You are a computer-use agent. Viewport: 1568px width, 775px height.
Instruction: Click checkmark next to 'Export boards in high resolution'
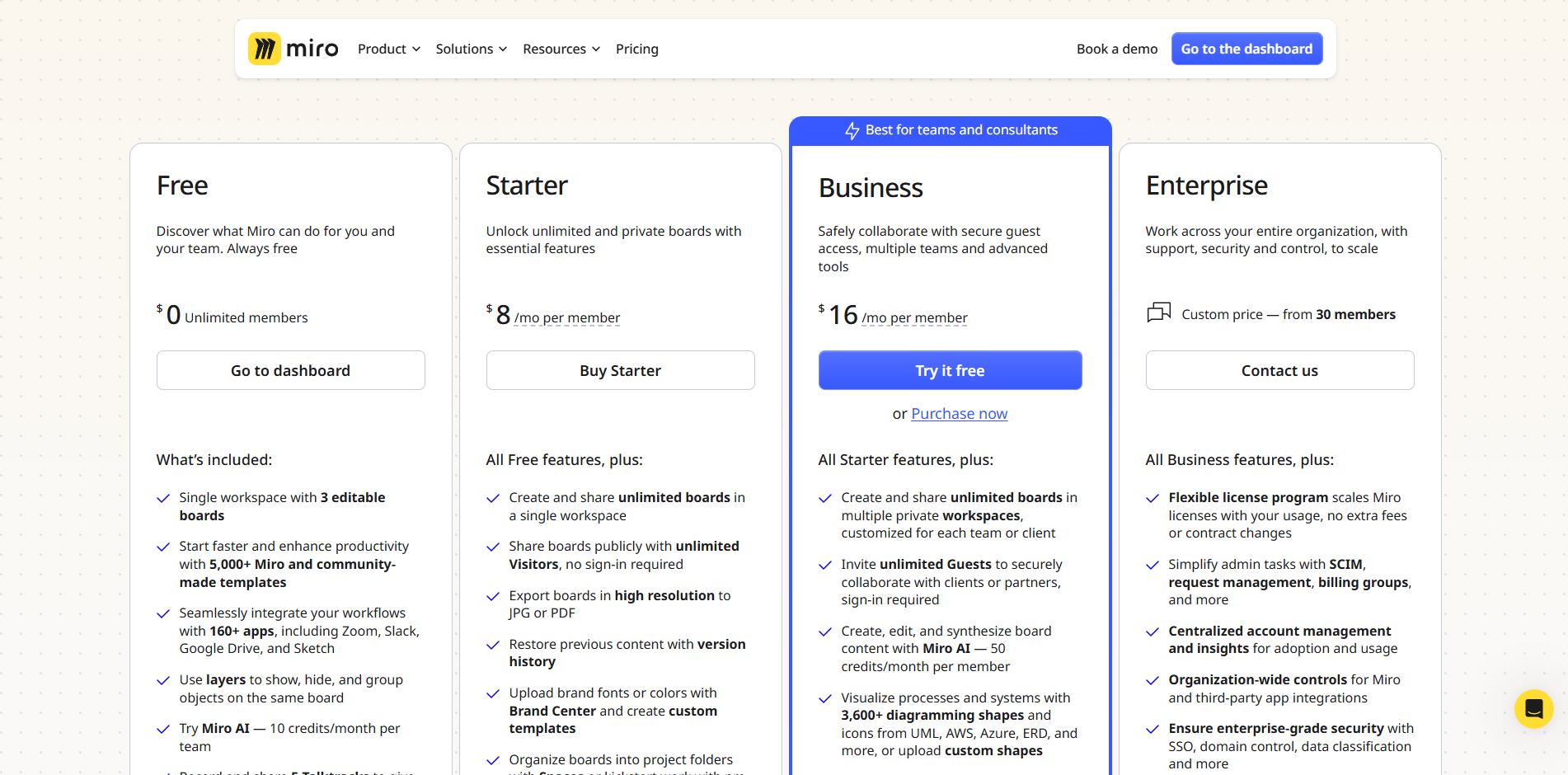click(x=493, y=596)
